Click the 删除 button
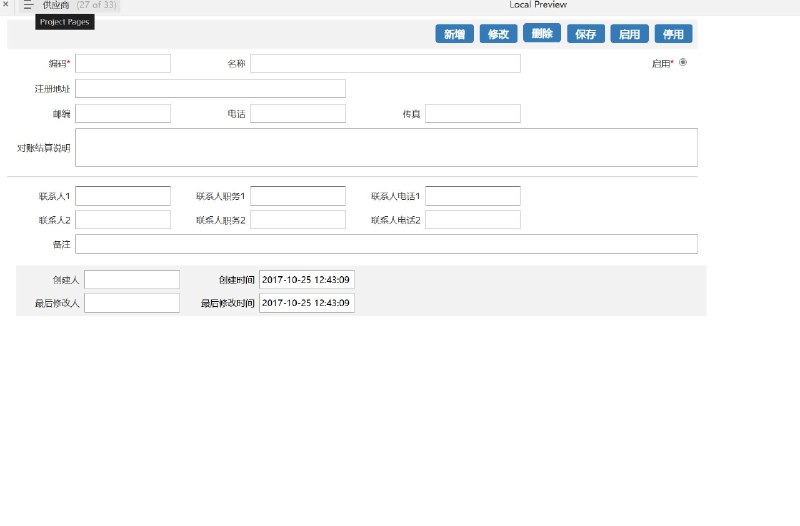This screenshot has height=526, width=800. point(542,33)
